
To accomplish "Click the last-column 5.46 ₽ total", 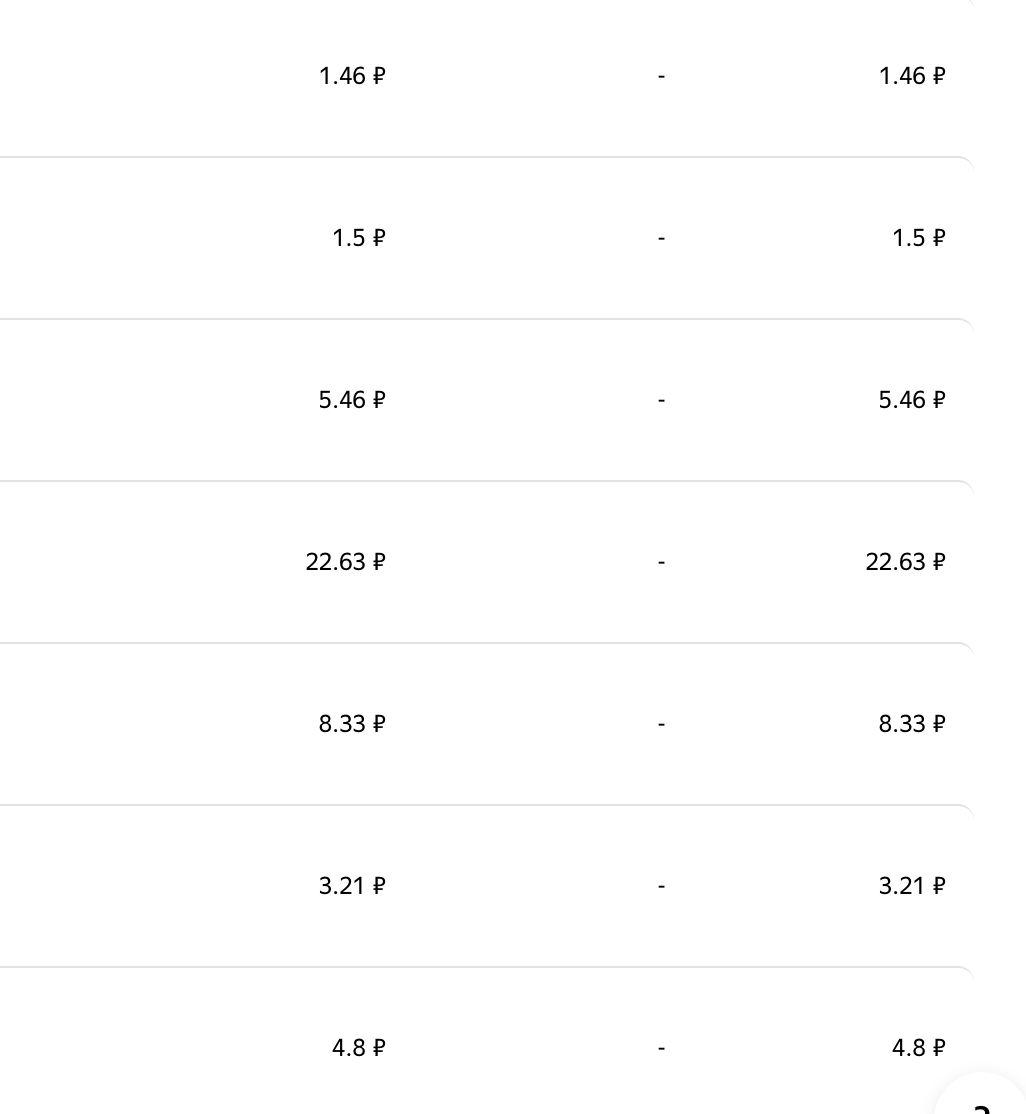I will tap(912, 400).
